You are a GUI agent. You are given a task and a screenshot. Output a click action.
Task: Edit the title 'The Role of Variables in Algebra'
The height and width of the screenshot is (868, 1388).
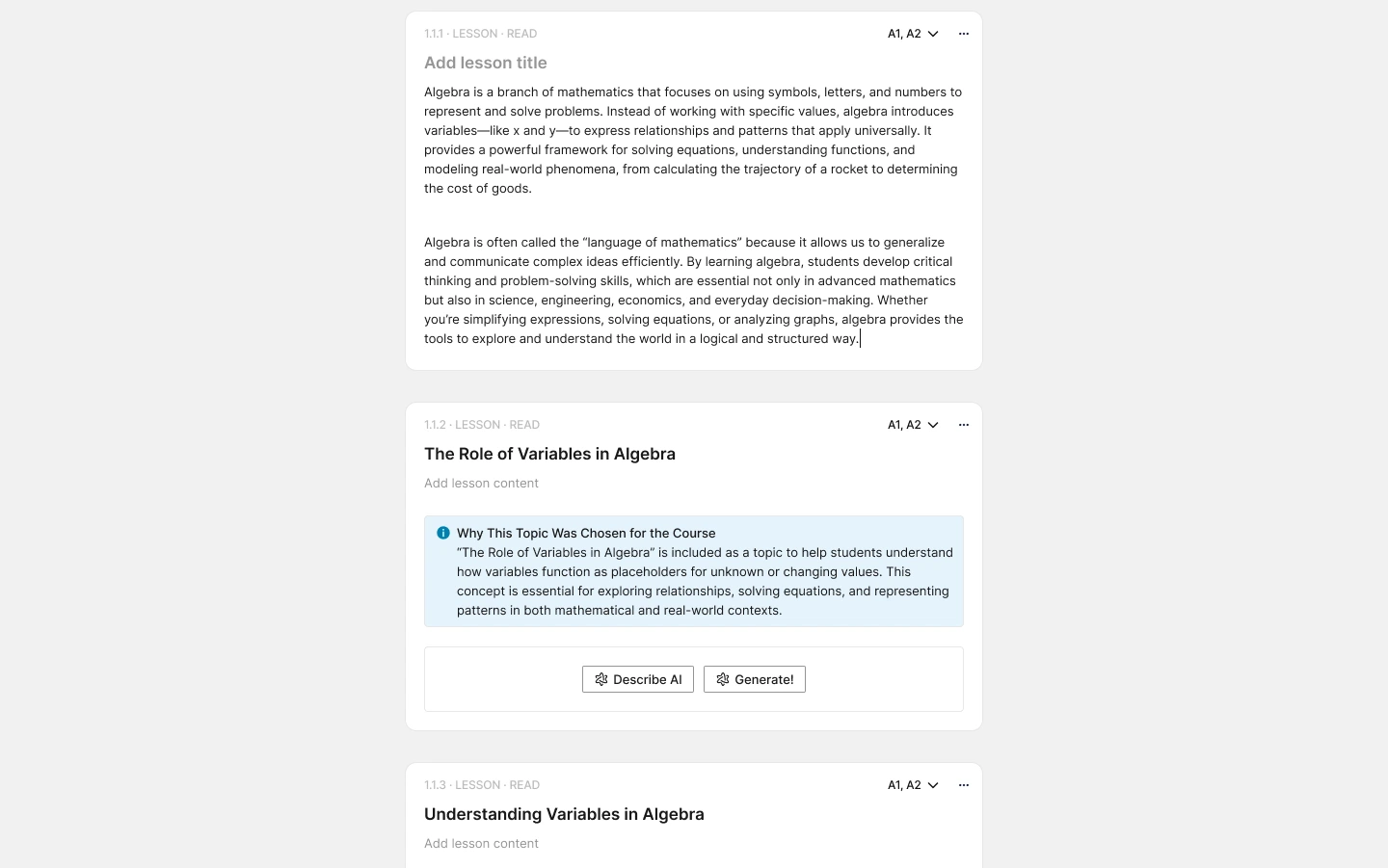[x=549, y=454]
